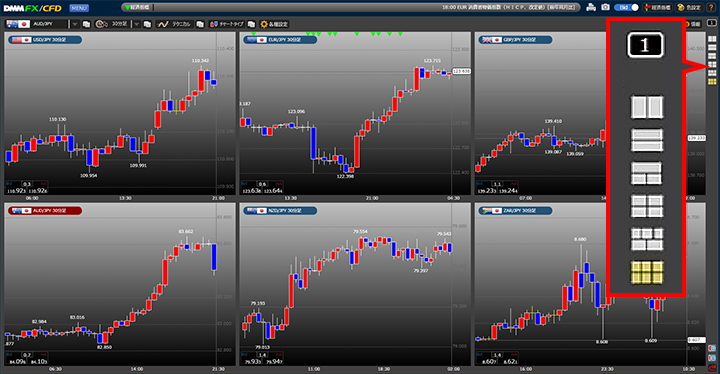
Task: Toggle the Bid switch
Action: coord(627,7)
